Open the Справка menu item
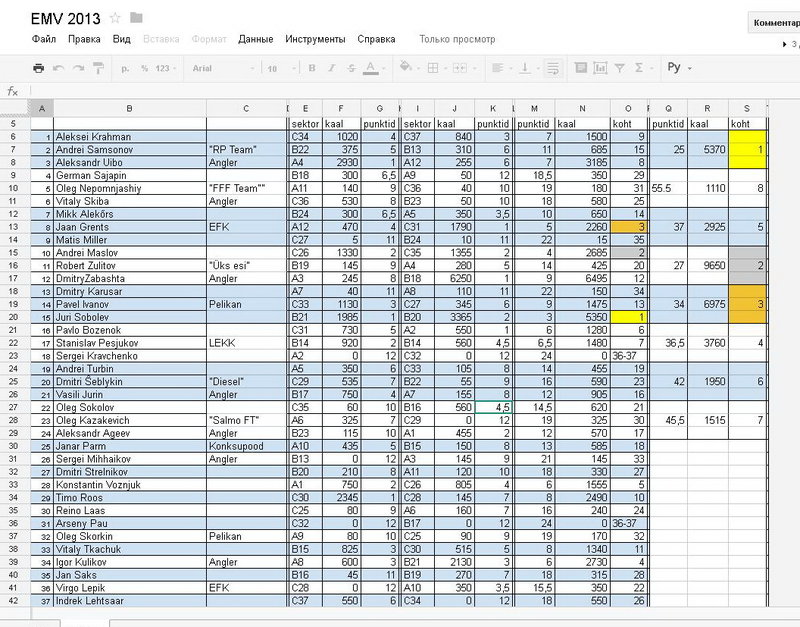This screenshot has width=800, height=627. [x=376, y=39]
